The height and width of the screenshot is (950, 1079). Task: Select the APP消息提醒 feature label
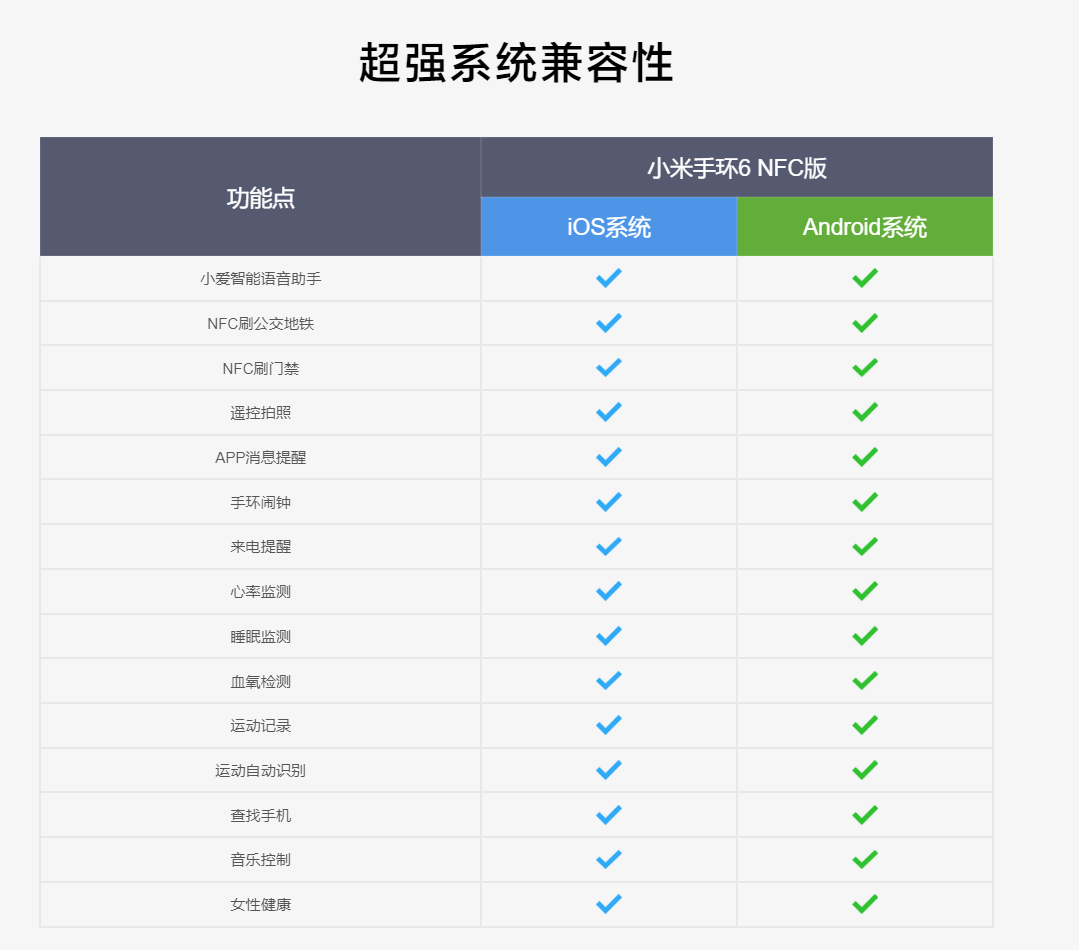click(x=260, y=457)
